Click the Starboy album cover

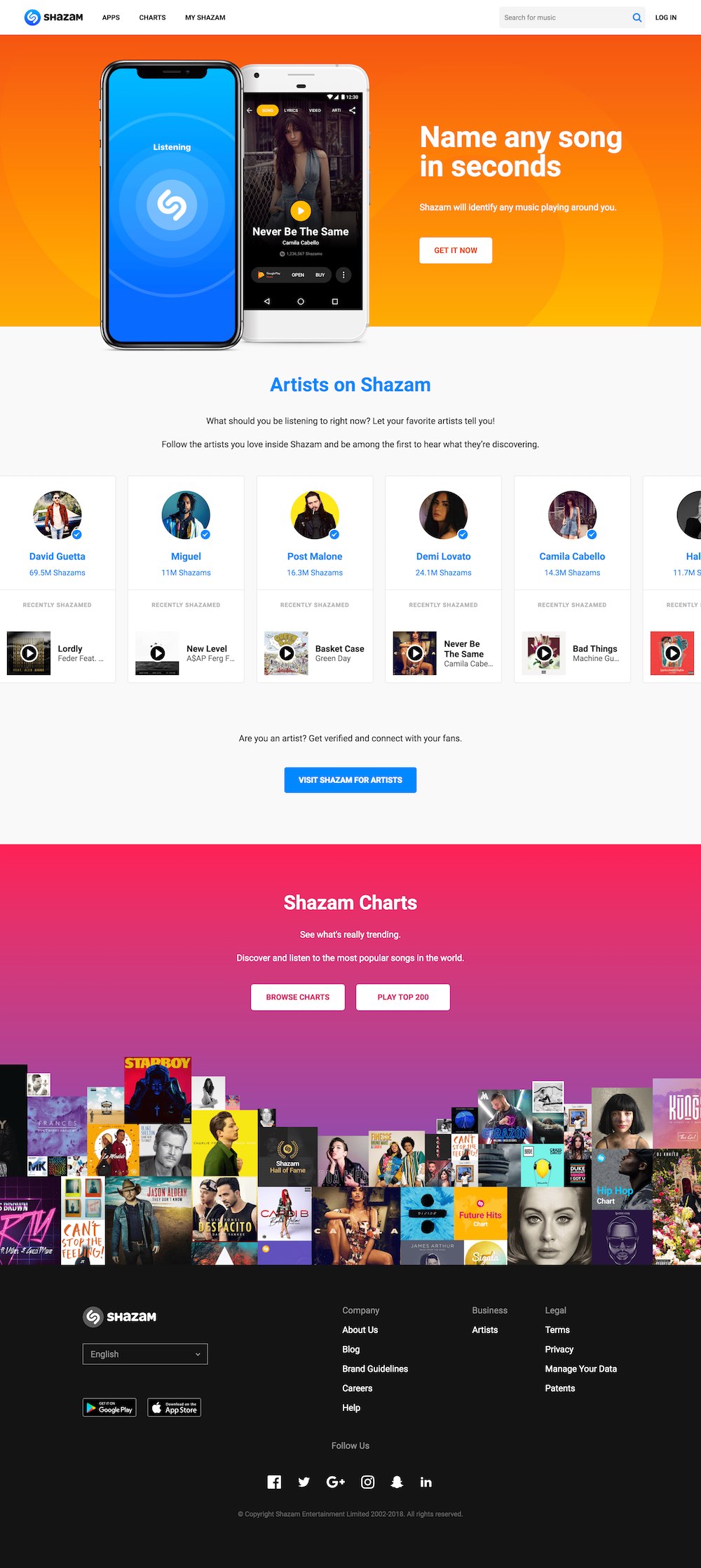[158, 1090]
